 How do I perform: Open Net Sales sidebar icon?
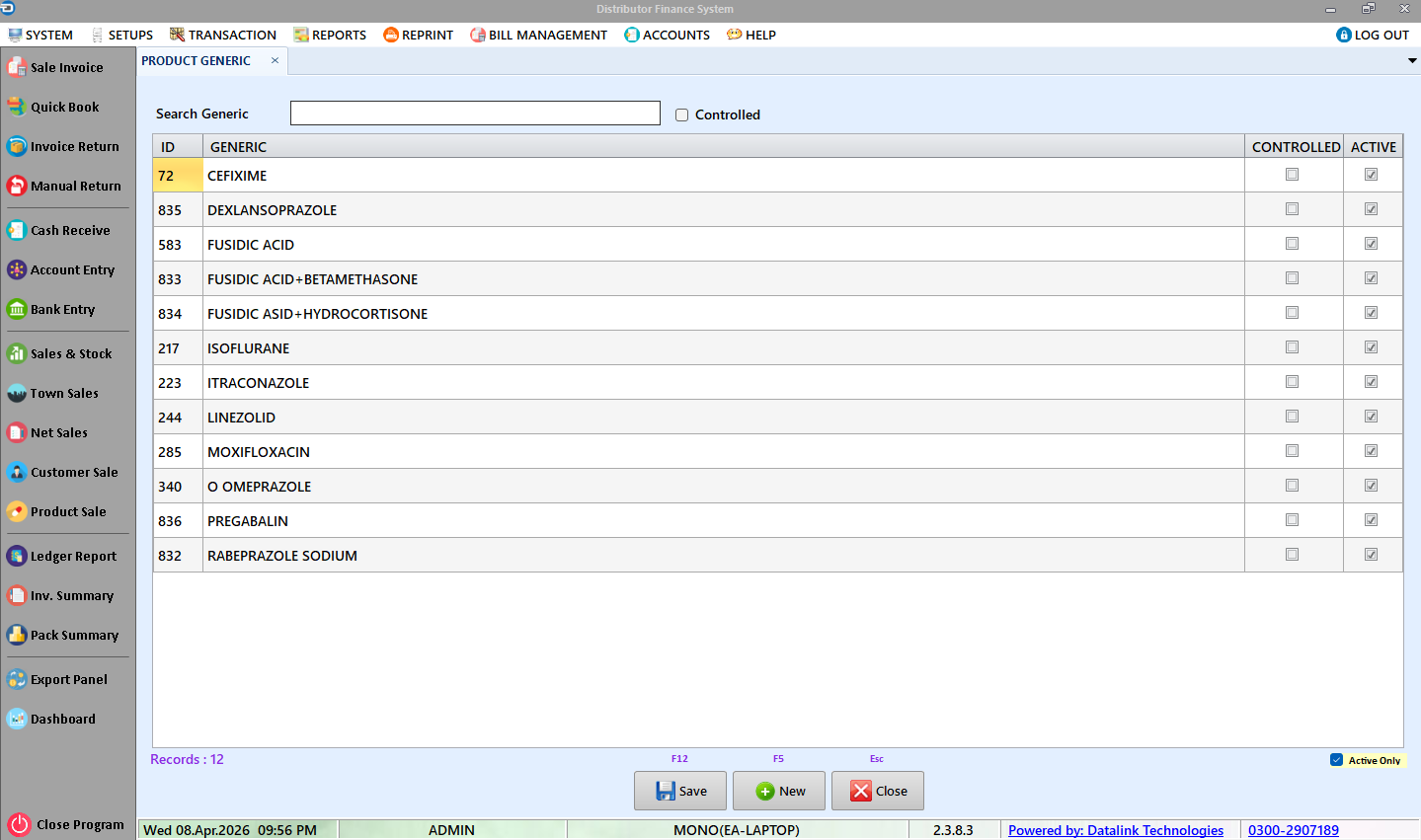tap(16, 432)
